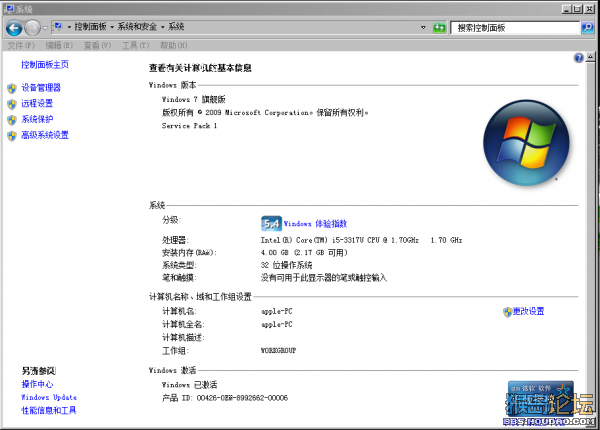The width and height of the screenshot is (600, 430).
Task: Click the green refresh button
Action: pyautogui.click(x=439, y=28)
